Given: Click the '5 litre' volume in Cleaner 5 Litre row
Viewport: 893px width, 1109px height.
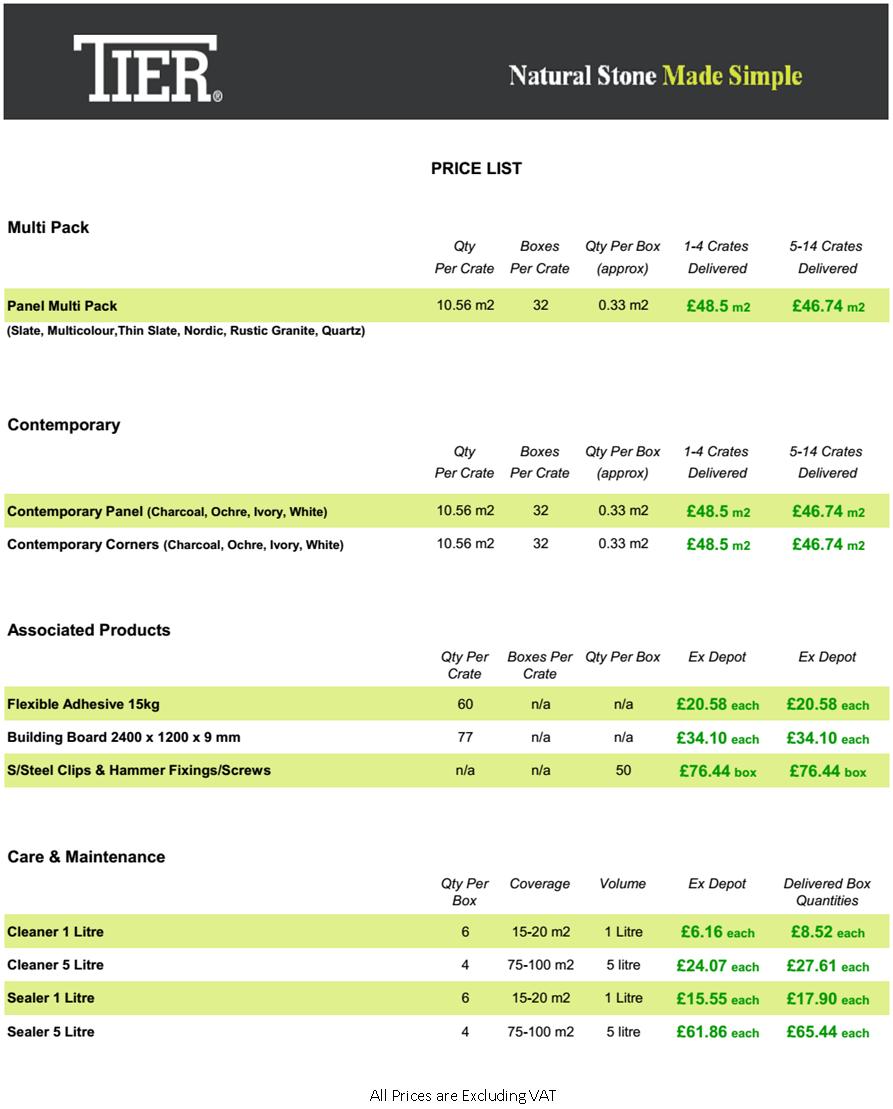Looking at the screenshot, I should pyautogui.click(x=623, y=965).
